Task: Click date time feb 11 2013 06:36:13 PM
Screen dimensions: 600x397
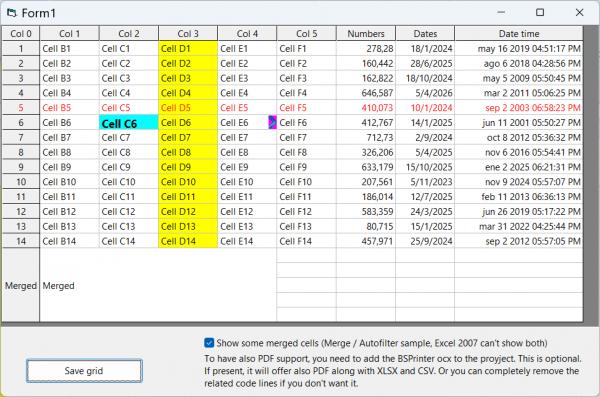Action: [x=519, y=197]
